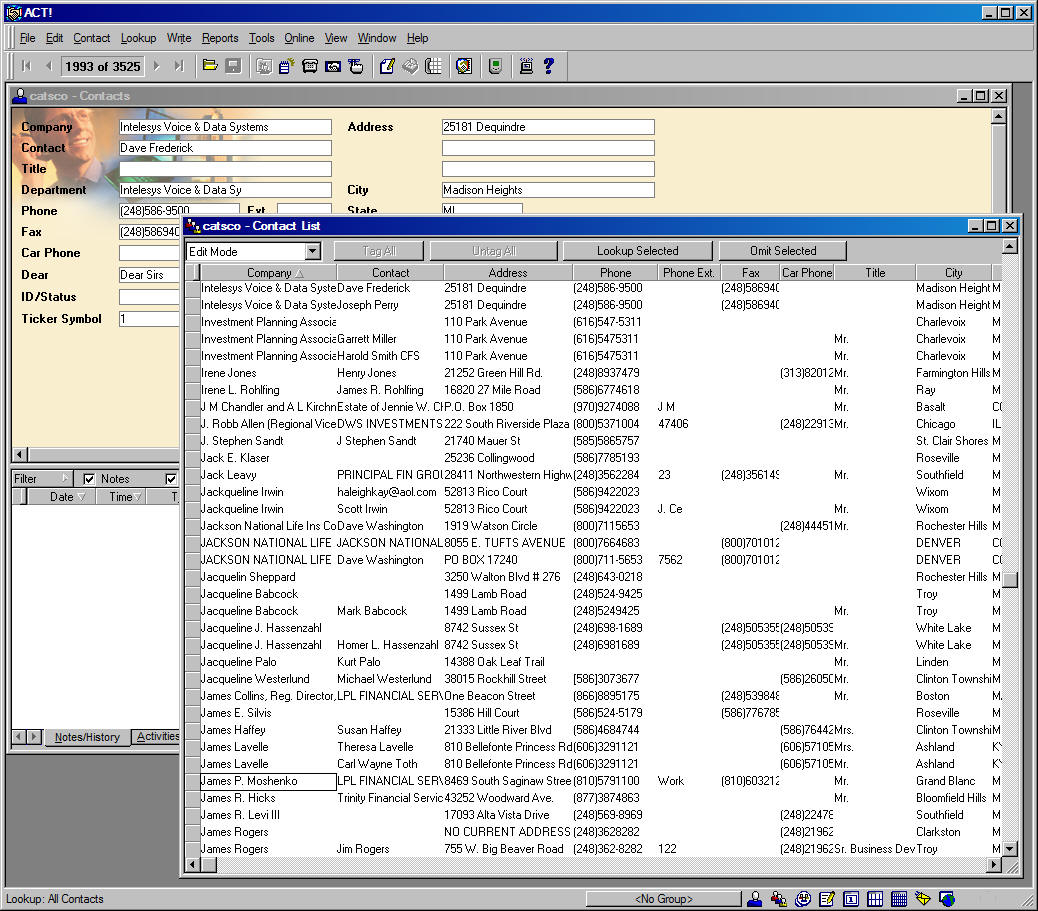Open the Edit Mode dropdown

312,252
